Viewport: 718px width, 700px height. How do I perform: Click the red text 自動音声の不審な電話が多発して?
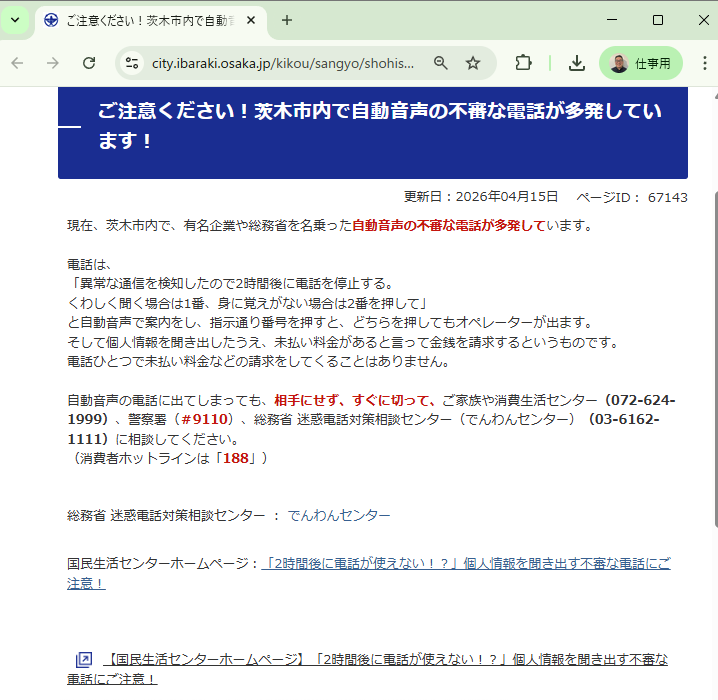[x=449, y=225]
